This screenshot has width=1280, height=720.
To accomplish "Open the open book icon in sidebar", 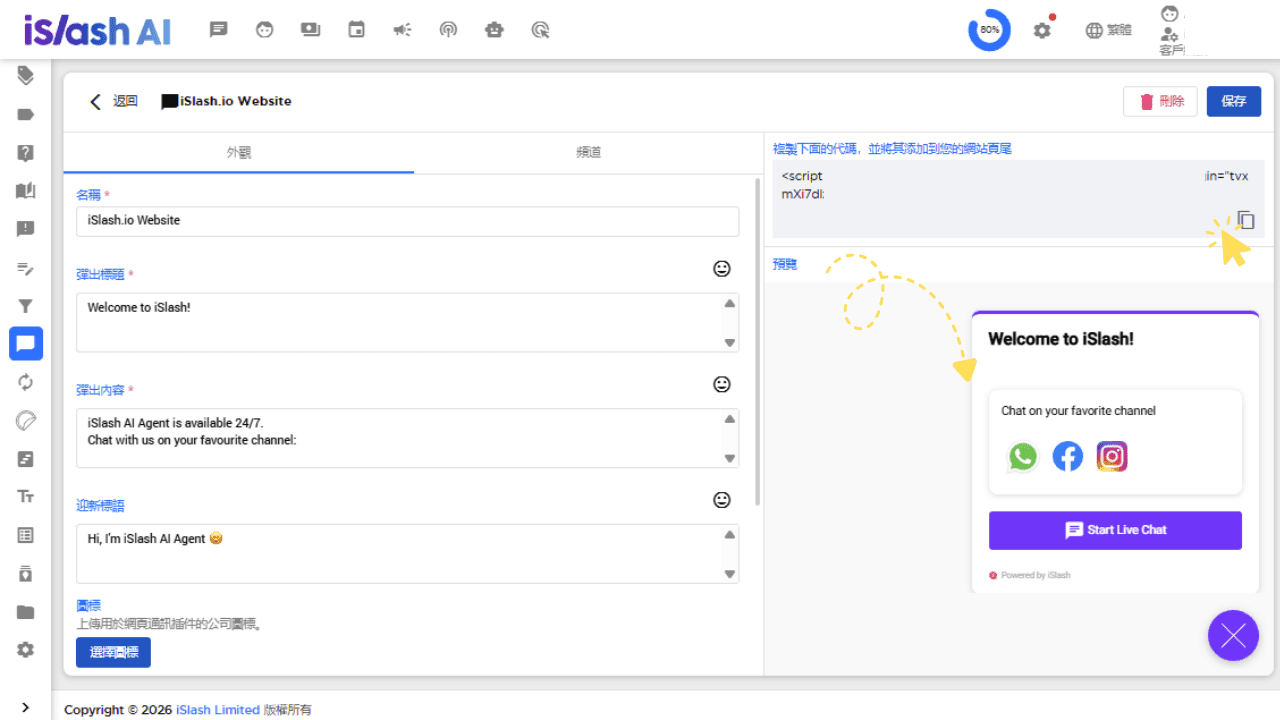I will click(x=26, y=191).
